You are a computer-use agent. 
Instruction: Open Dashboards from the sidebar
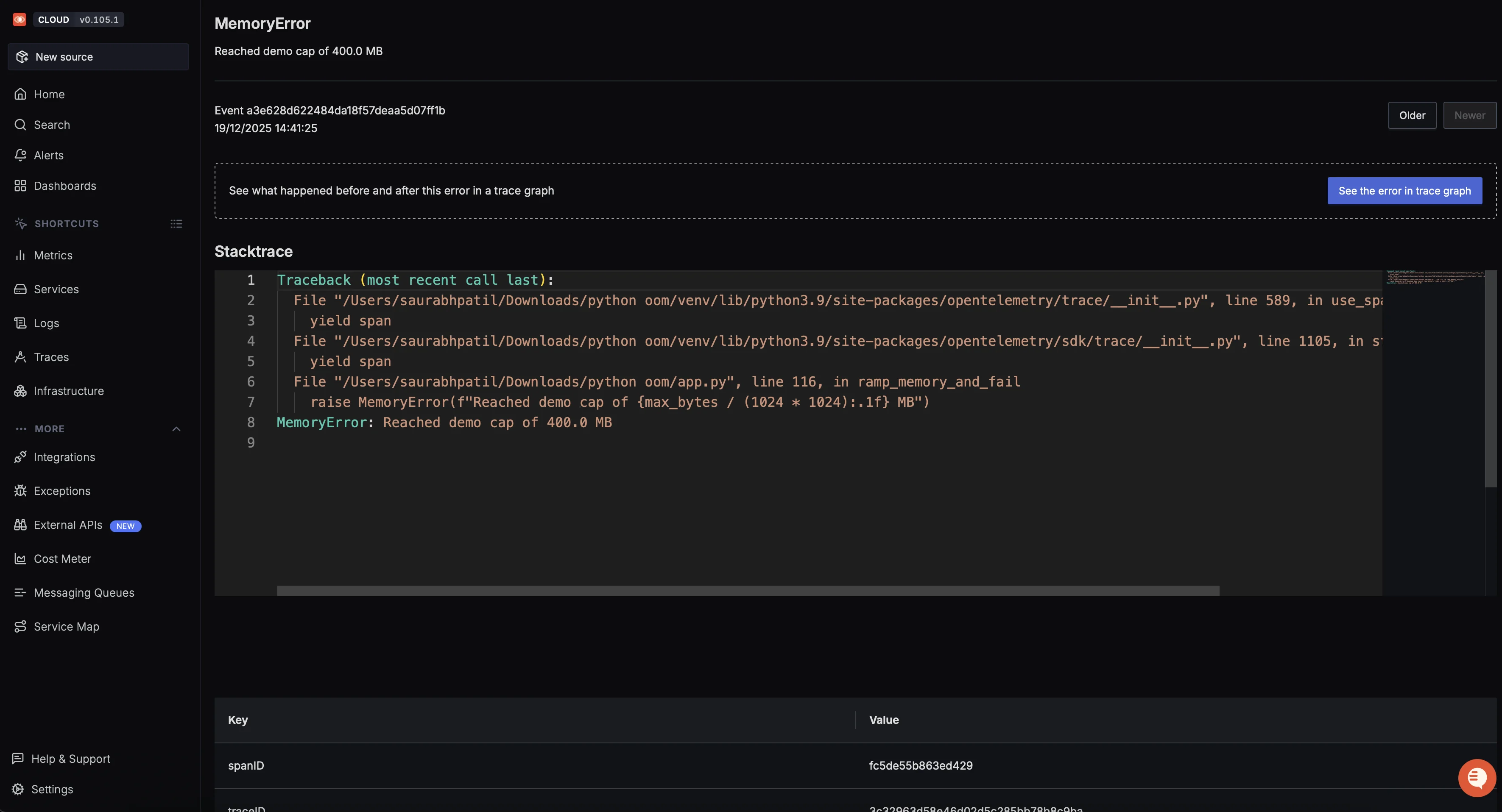point(64,185)
